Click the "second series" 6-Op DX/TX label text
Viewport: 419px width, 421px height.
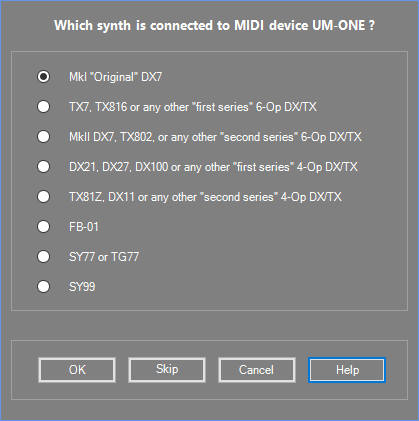pos(215,137)
